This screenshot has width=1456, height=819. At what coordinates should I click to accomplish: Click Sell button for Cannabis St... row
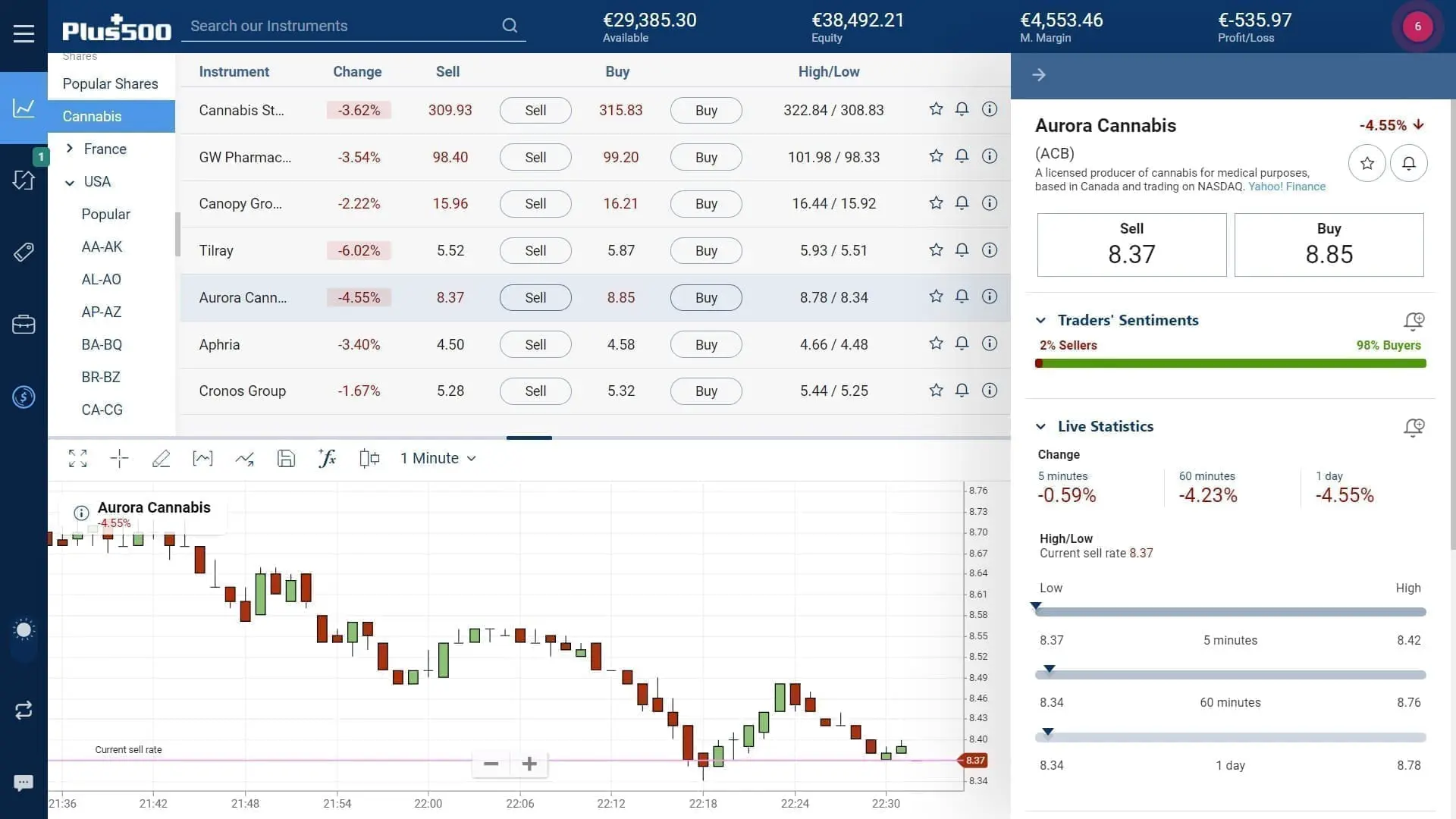[535, 110]
